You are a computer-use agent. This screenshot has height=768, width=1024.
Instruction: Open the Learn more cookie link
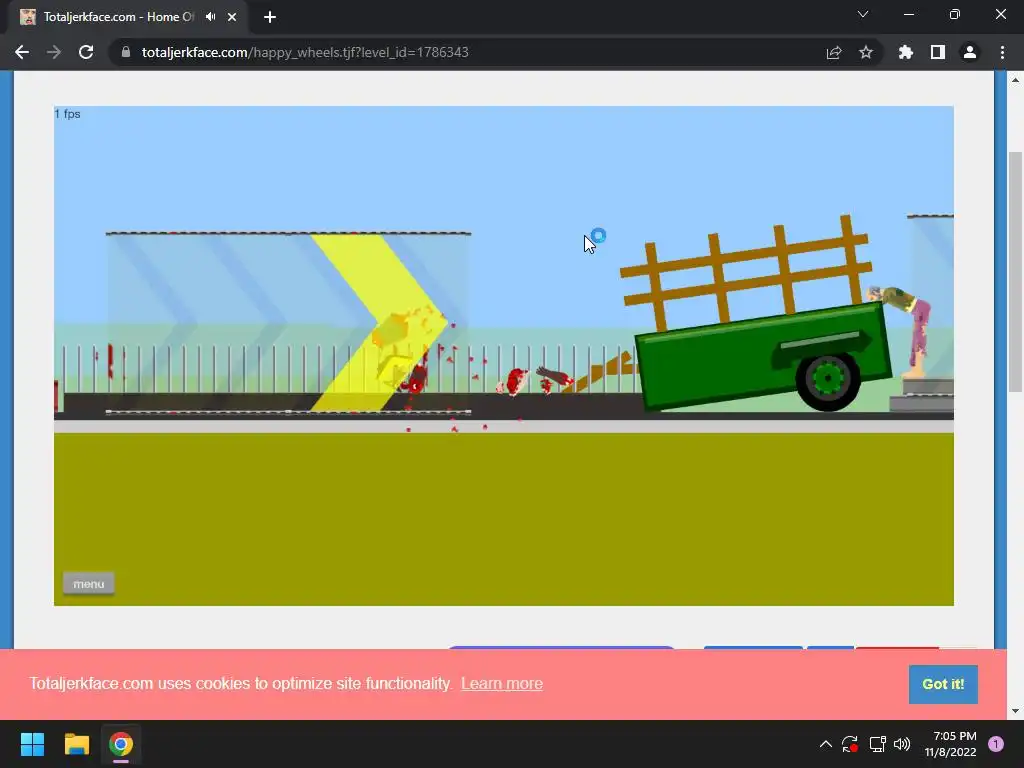point(502,684)
